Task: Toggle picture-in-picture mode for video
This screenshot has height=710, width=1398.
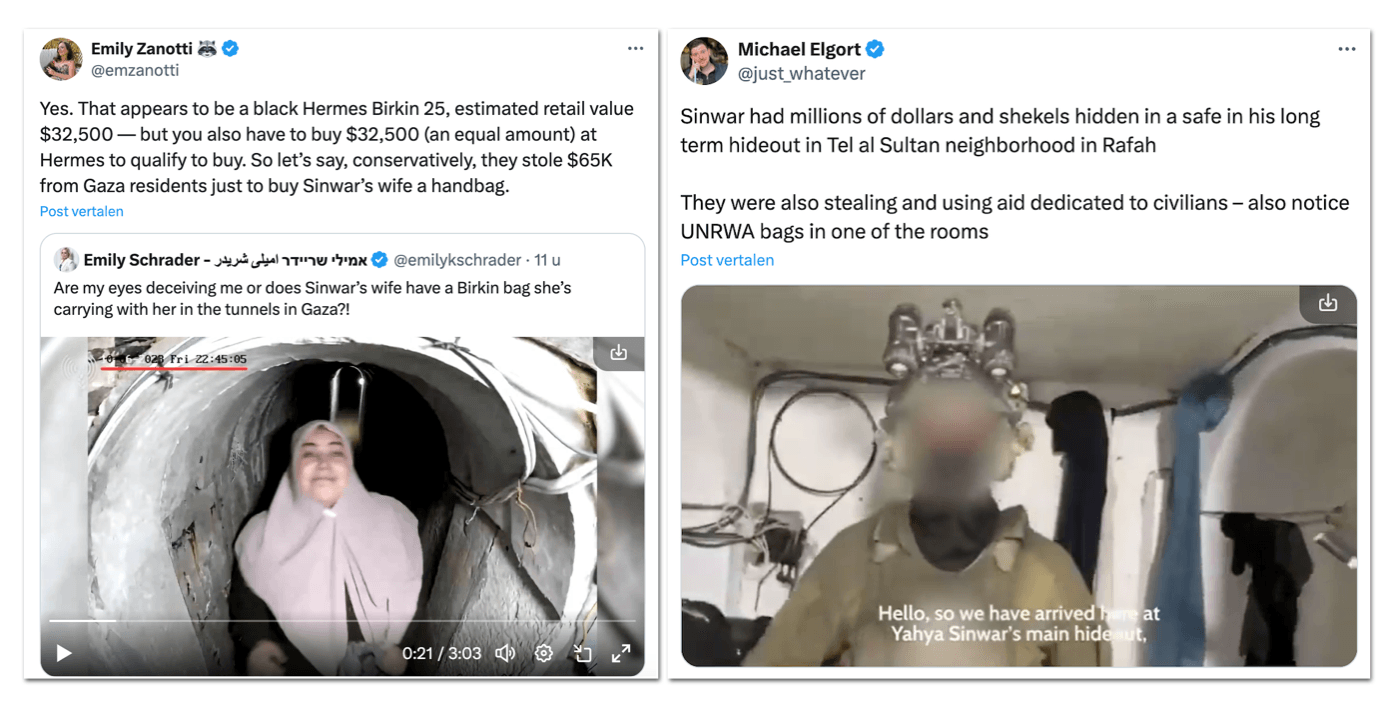Action: pyautogui.click(x=582, y=653)
